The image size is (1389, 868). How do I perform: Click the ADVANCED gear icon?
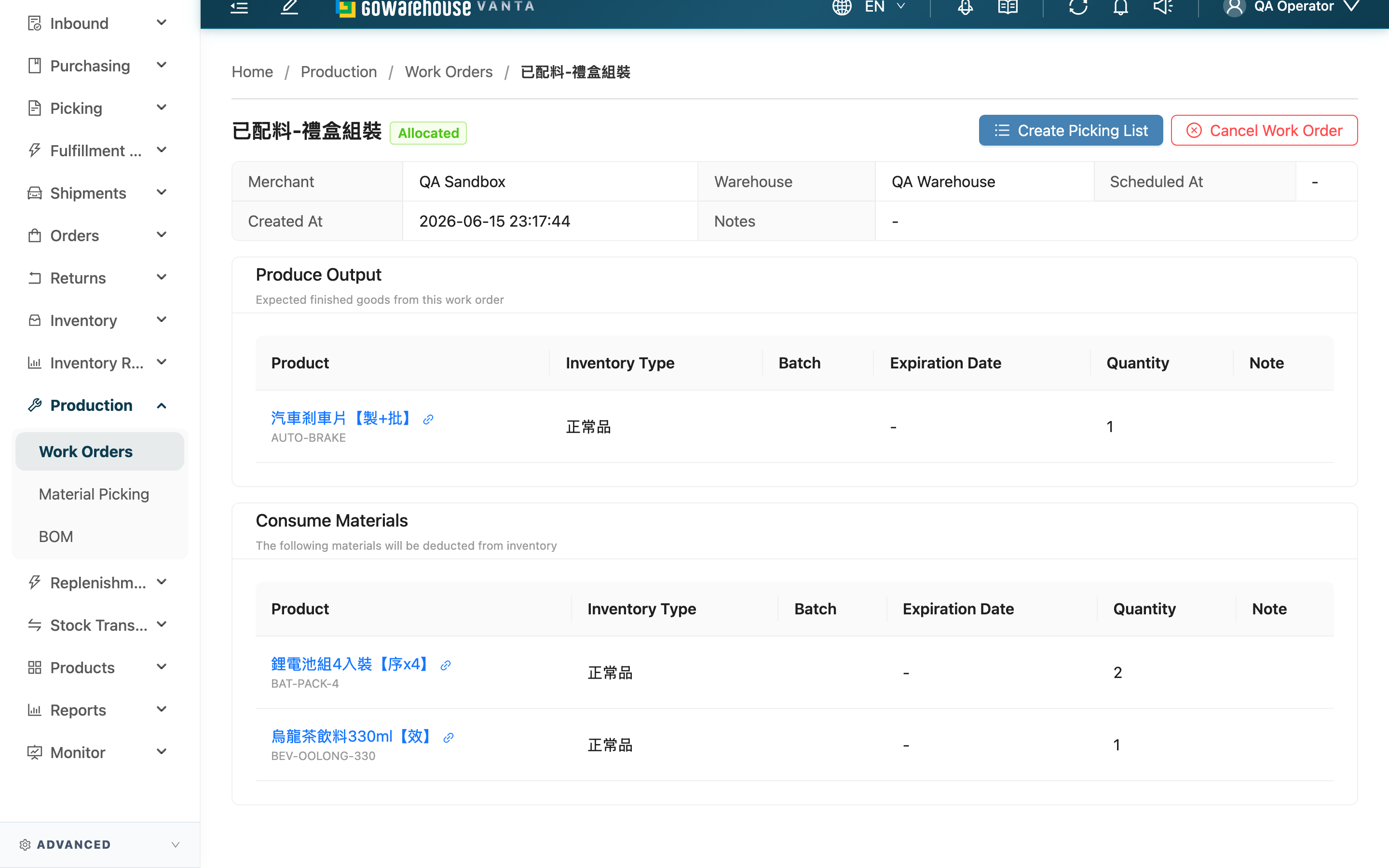click(x=25, y=844)
